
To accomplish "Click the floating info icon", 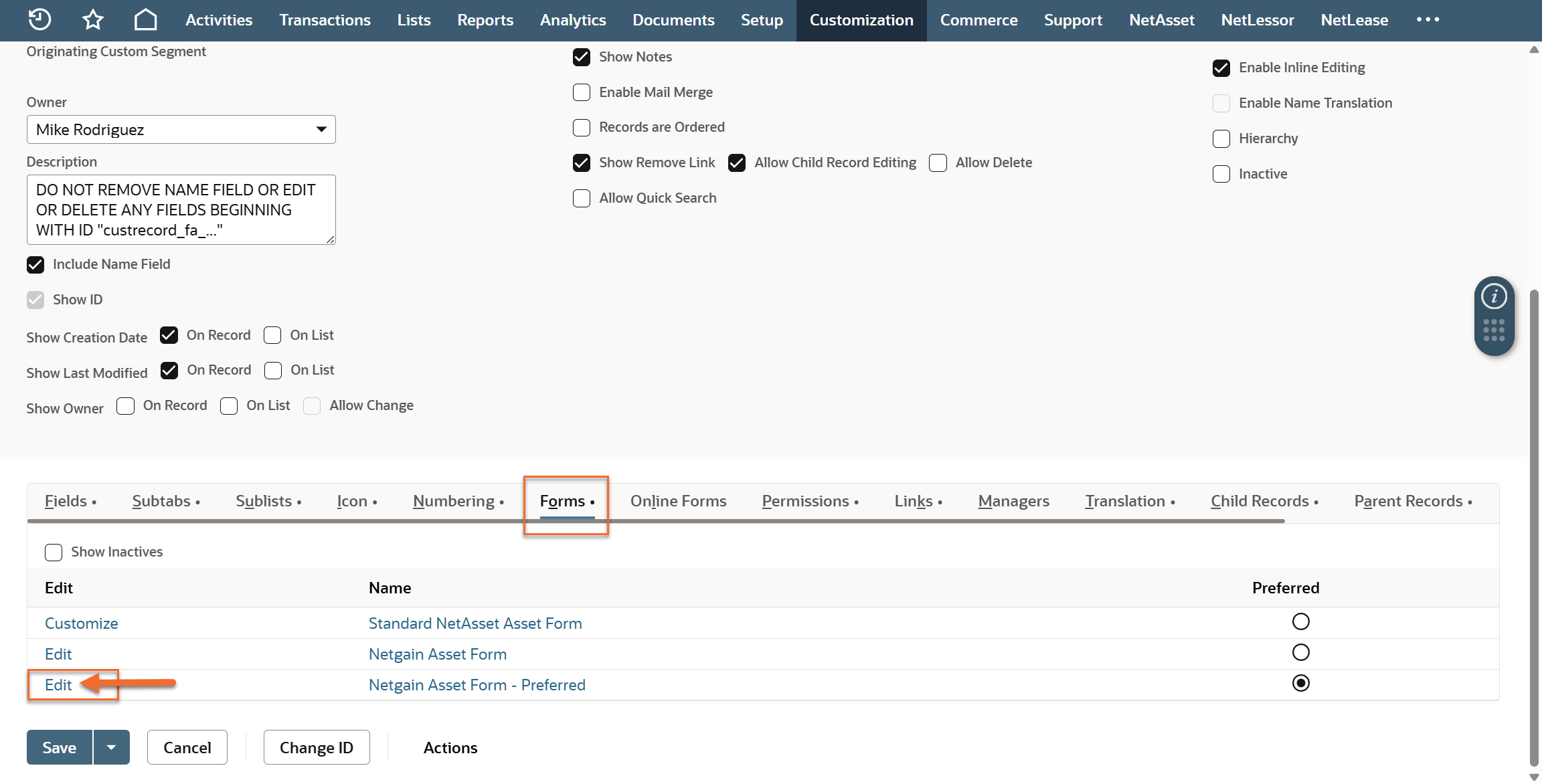I will (1494, 296).
